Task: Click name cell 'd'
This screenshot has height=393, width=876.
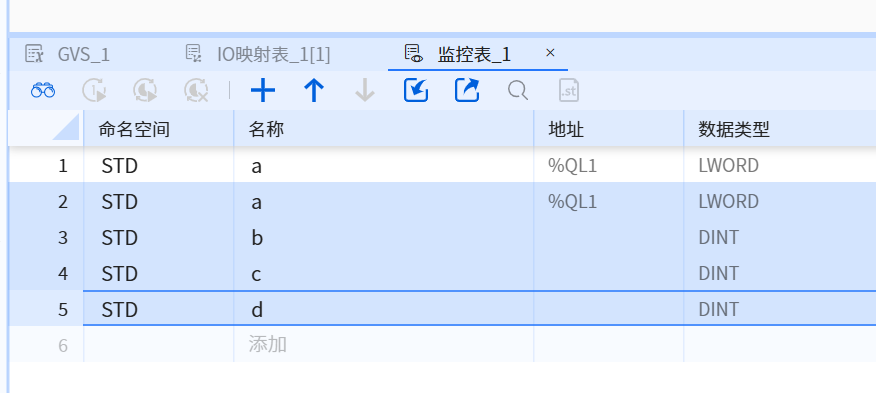Action: 384,309
